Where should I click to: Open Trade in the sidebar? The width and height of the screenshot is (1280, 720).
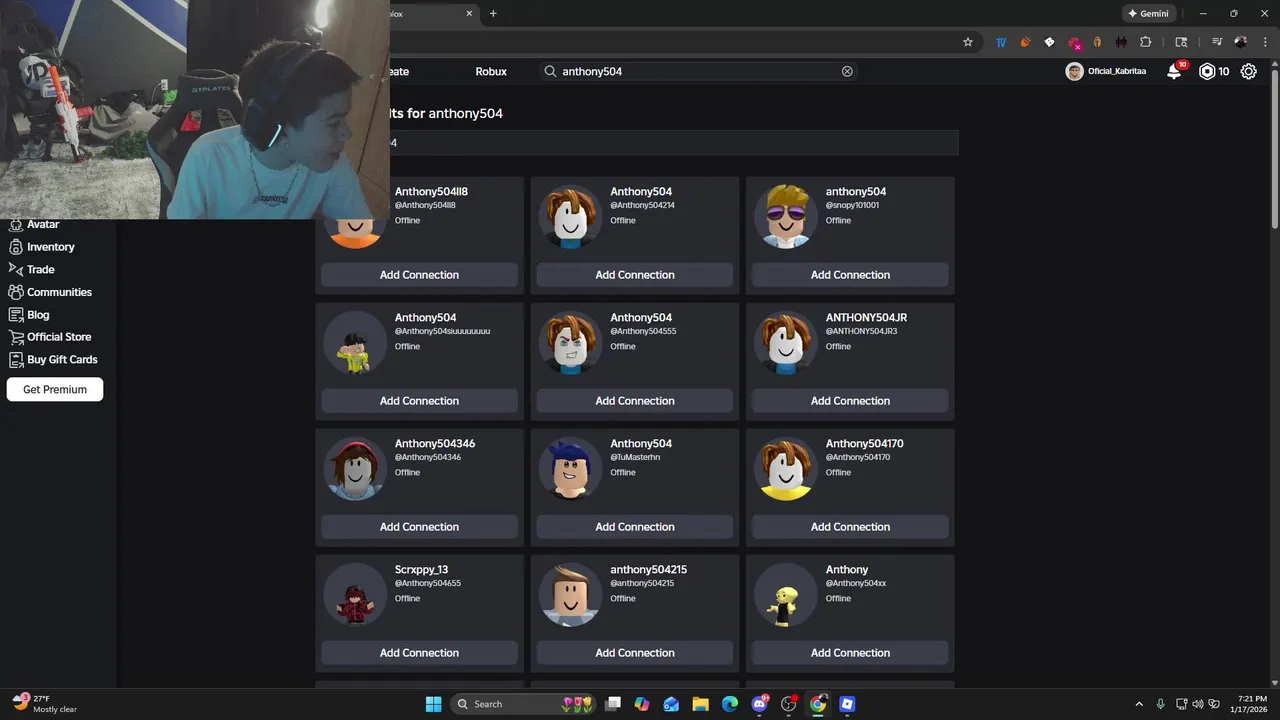[40, 270]
